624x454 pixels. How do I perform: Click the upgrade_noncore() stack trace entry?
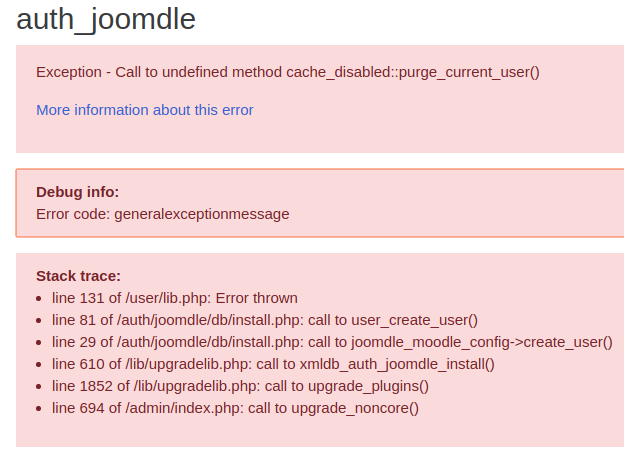click(x=235, y=408)
